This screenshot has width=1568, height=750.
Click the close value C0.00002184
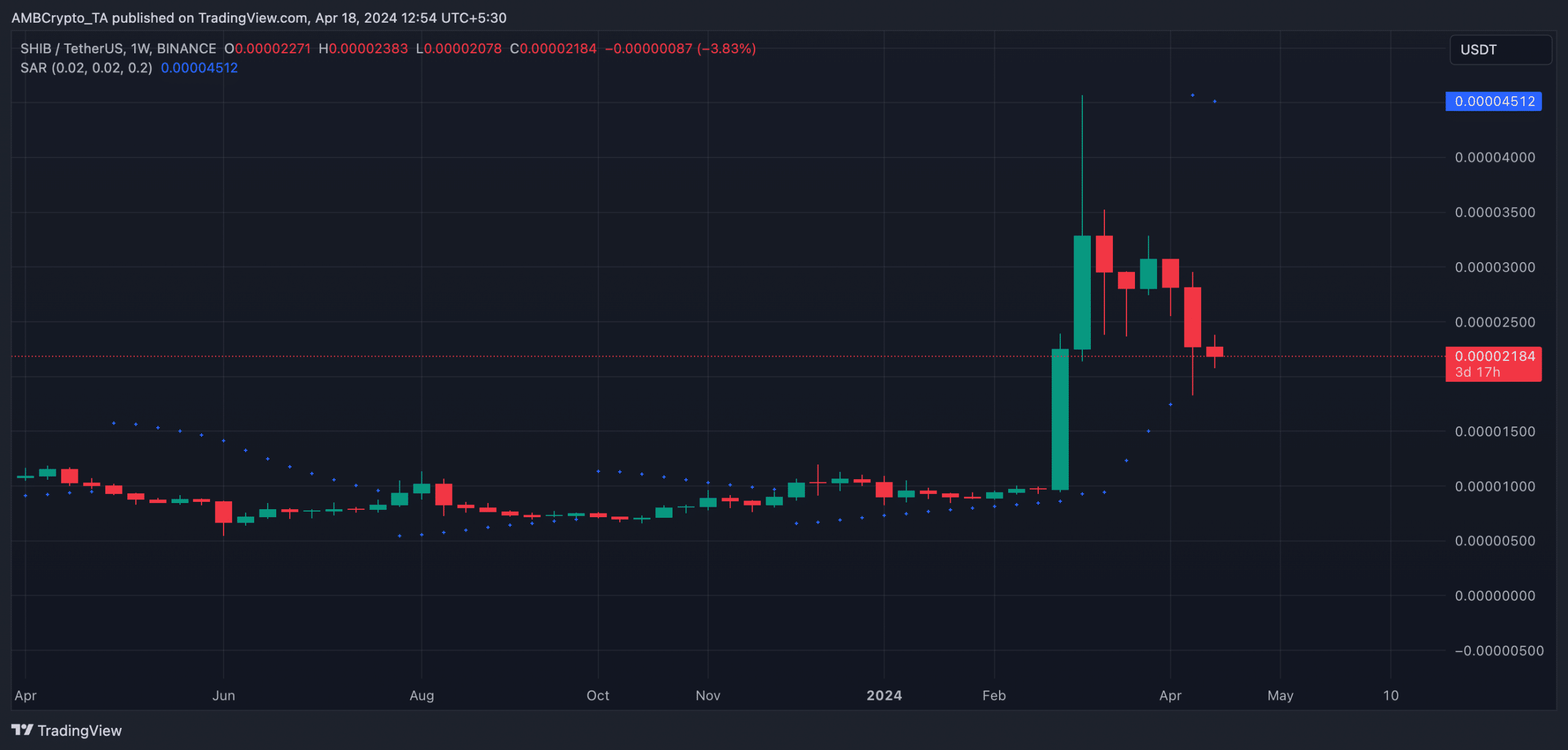point(553,48)
